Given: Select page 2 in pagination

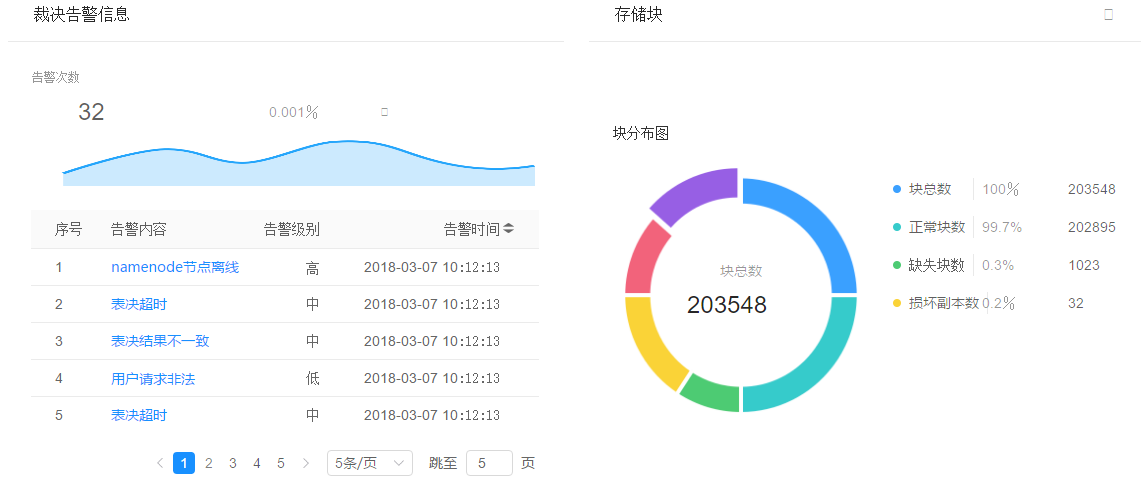Looking at the screenshot, I should click(208, 463).
